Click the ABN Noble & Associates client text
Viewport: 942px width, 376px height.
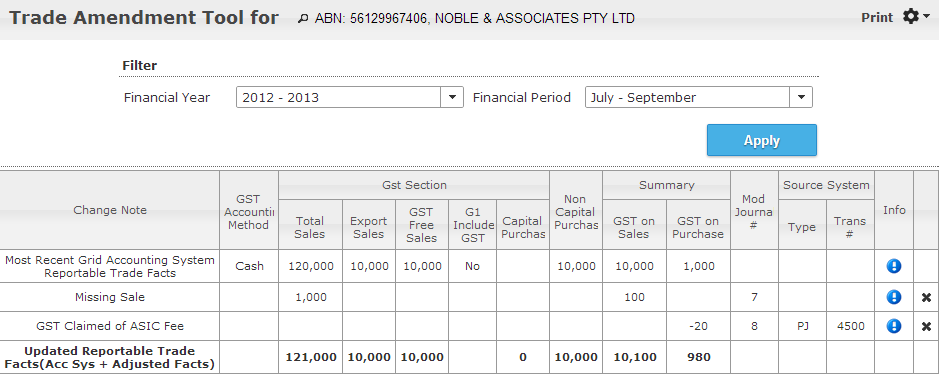tap(475, 19)
